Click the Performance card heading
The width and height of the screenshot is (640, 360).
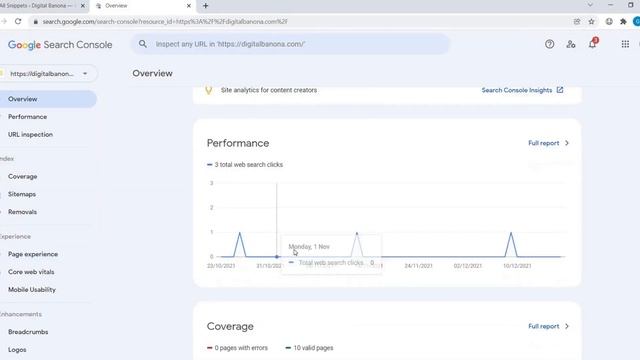click(238, 143)
